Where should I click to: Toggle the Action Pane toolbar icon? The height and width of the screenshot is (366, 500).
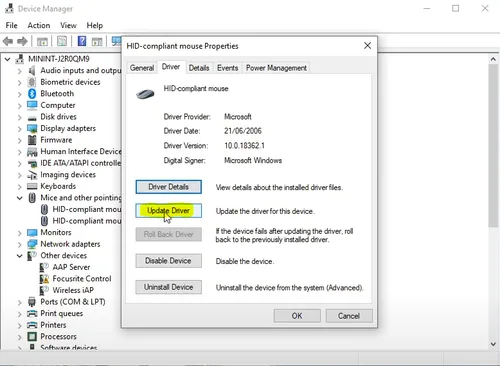pyautogui.click(x=97, y=41)
